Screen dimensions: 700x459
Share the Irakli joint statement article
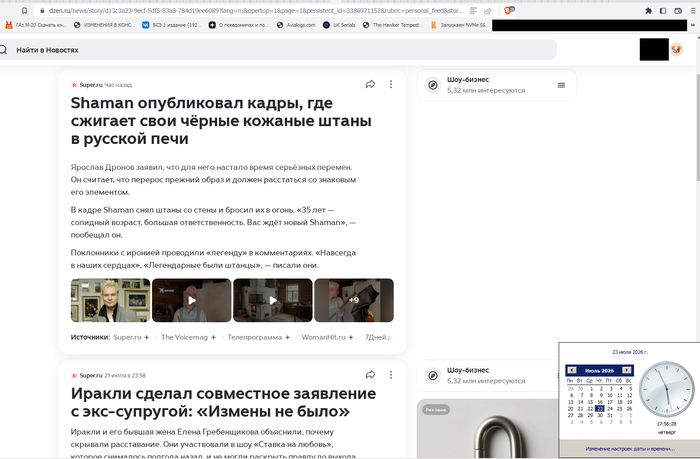[x=370, y=375]
